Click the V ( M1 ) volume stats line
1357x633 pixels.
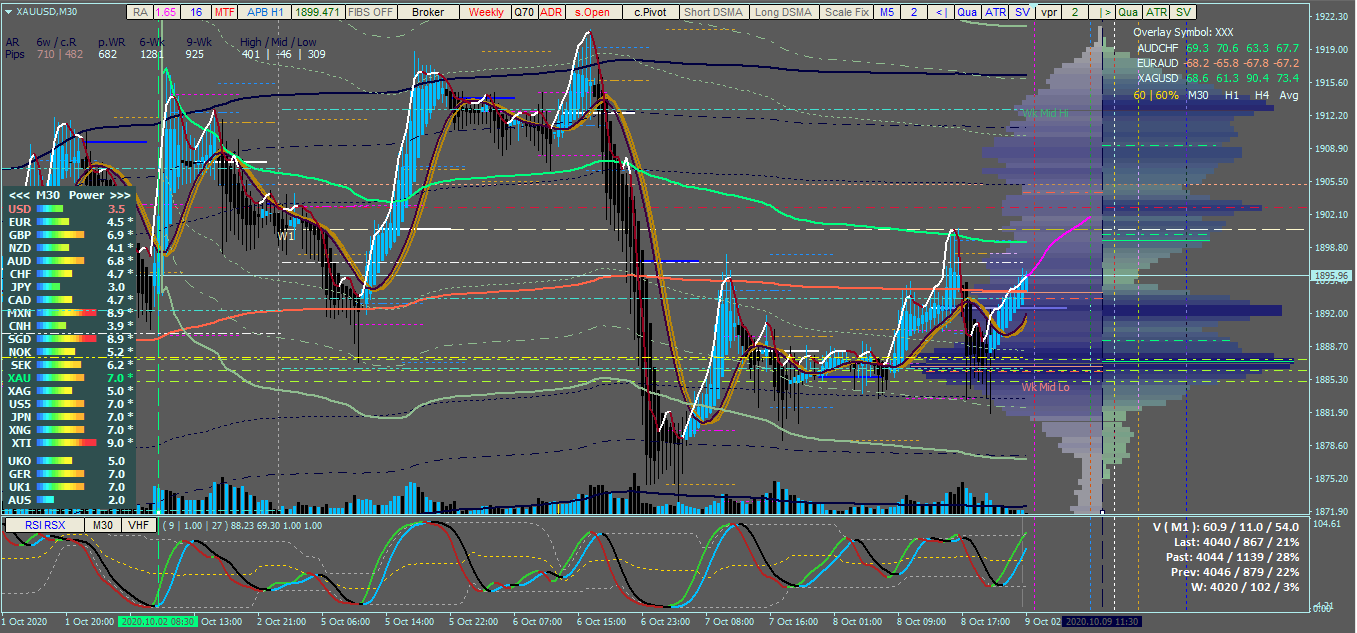coord(1226,526)
